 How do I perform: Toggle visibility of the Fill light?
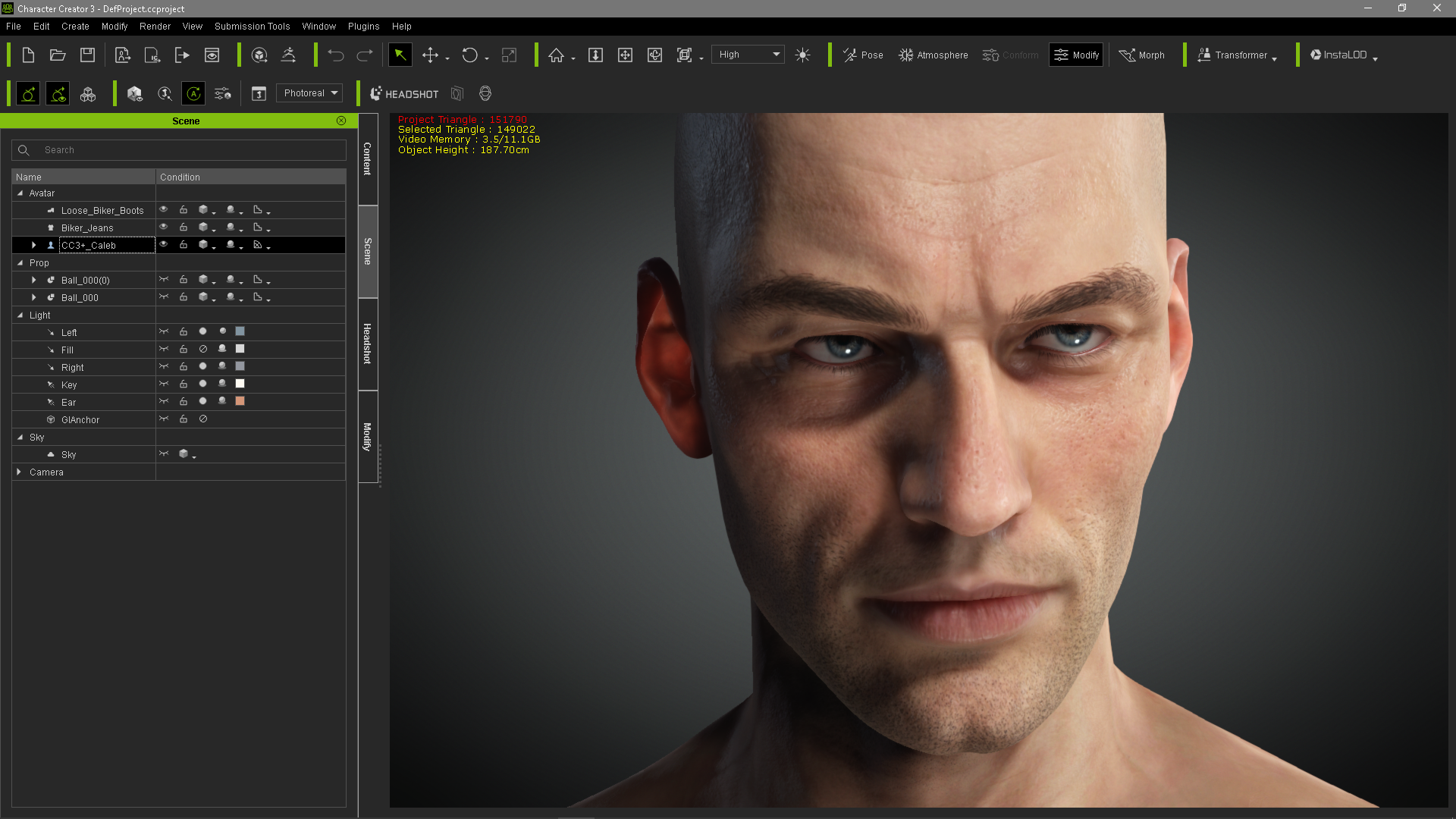(163, 350)
